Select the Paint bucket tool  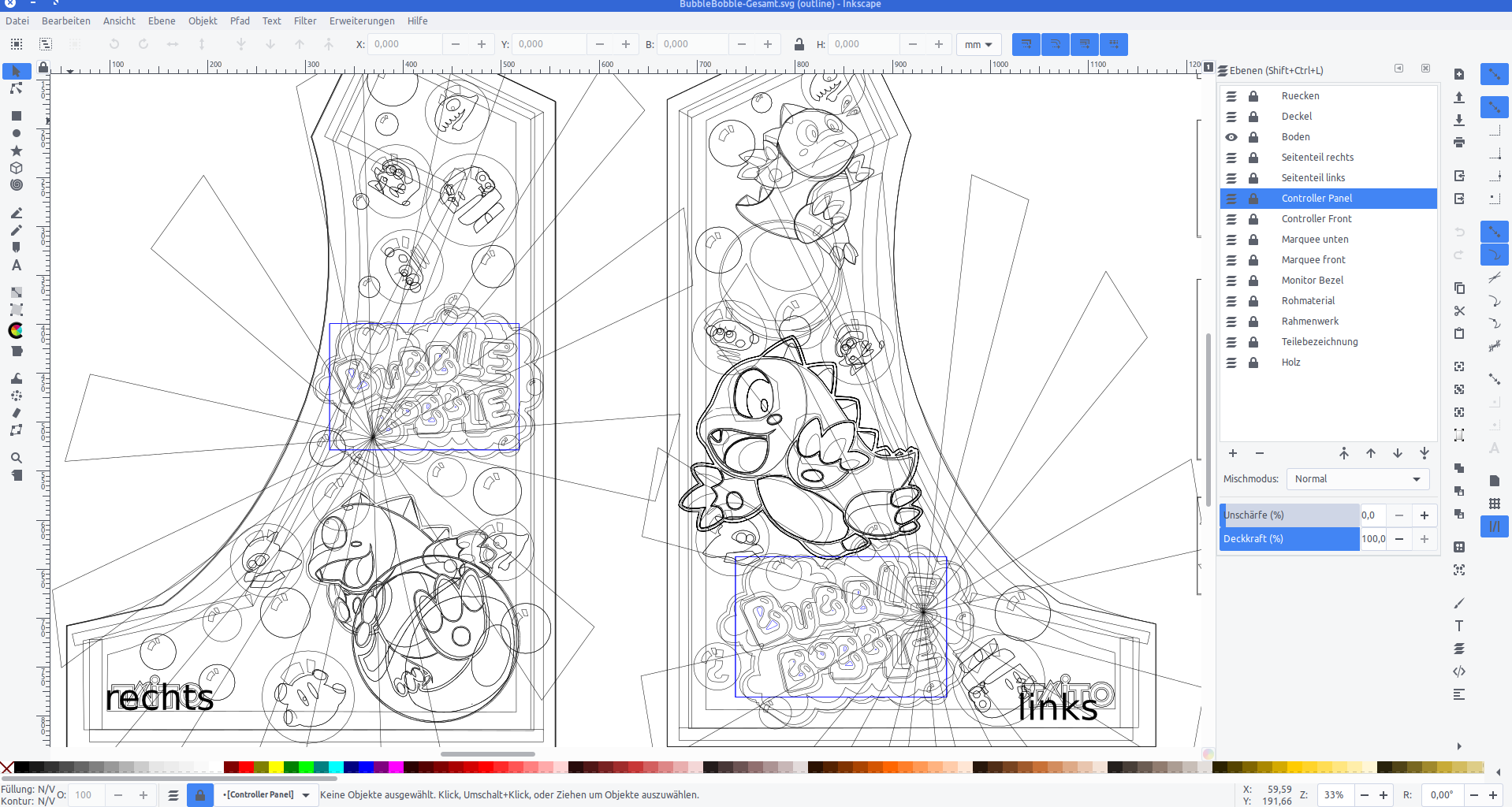pyautogui.click(x=16, y=351)
